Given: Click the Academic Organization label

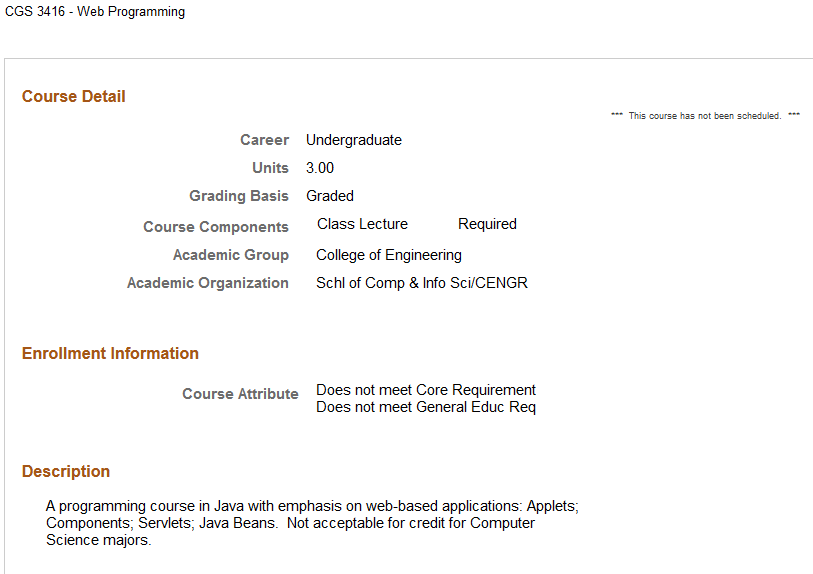Looking at the screenshot, I should 208,283.
